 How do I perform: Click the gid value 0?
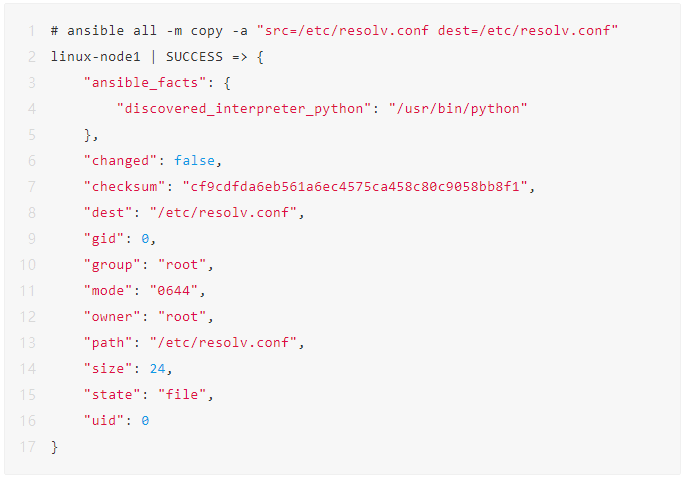pos(145,239)
